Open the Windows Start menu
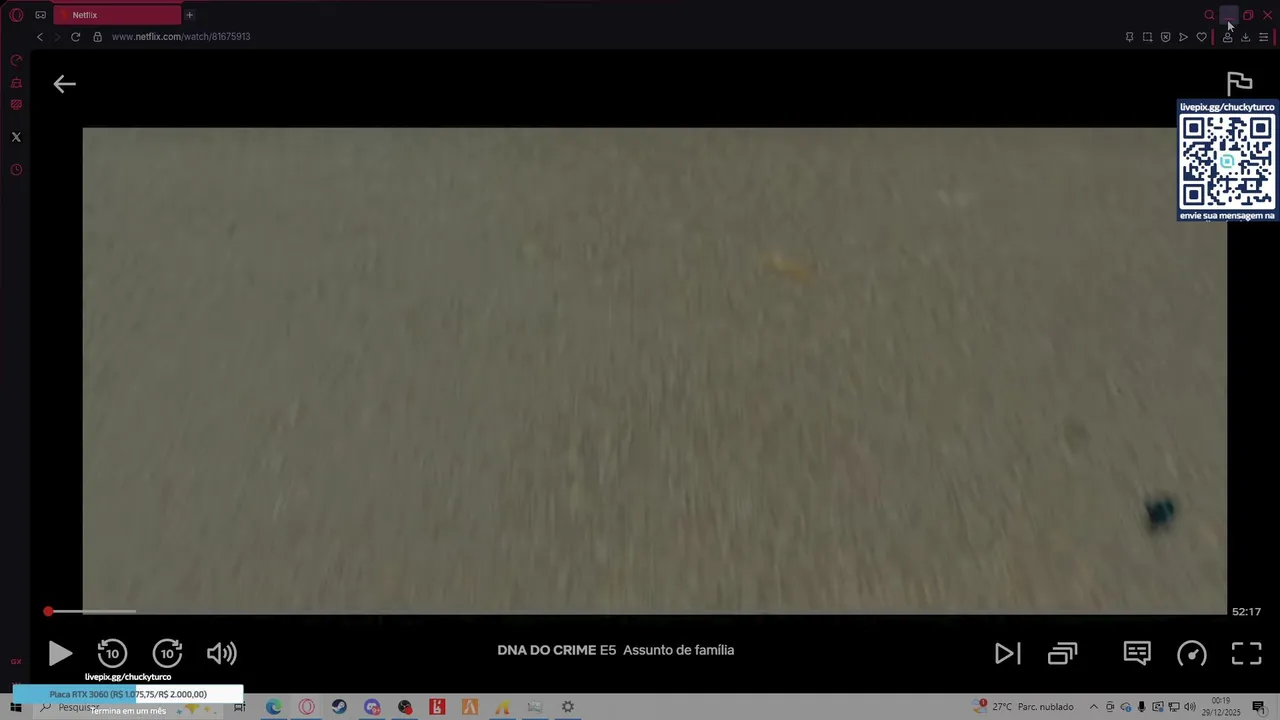The width and height of the screenshot is (1280, 720). [x=16, y=707]
